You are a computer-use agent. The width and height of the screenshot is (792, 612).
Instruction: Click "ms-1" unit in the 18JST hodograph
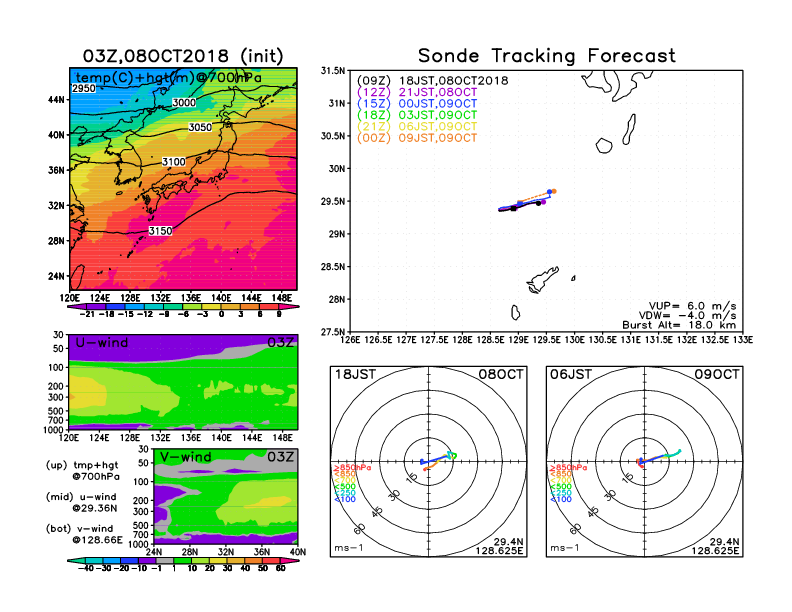[349, 548]
